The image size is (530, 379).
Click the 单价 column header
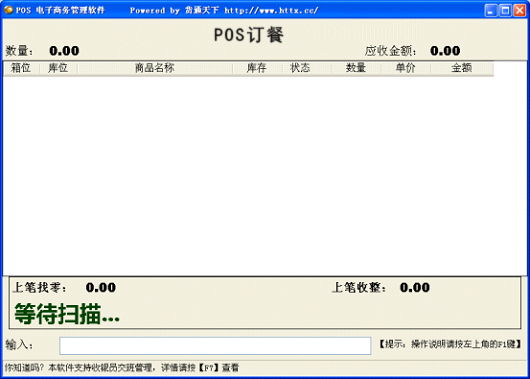coord(406,68)
